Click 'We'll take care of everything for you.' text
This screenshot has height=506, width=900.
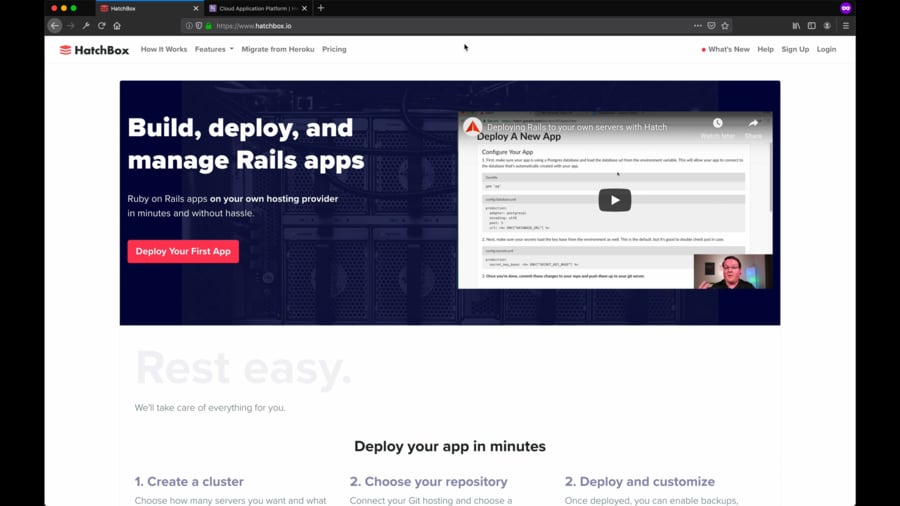click(210, 408)
